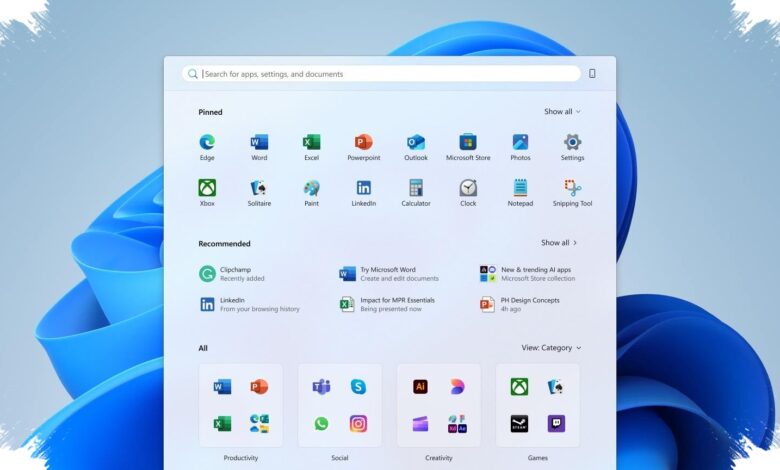
Task: Click the phone icon beside search bar
Action: tap(592, 74)
